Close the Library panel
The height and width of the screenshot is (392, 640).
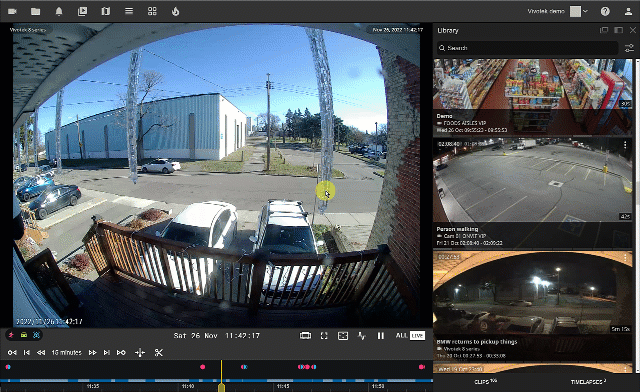tap(633, 30)
